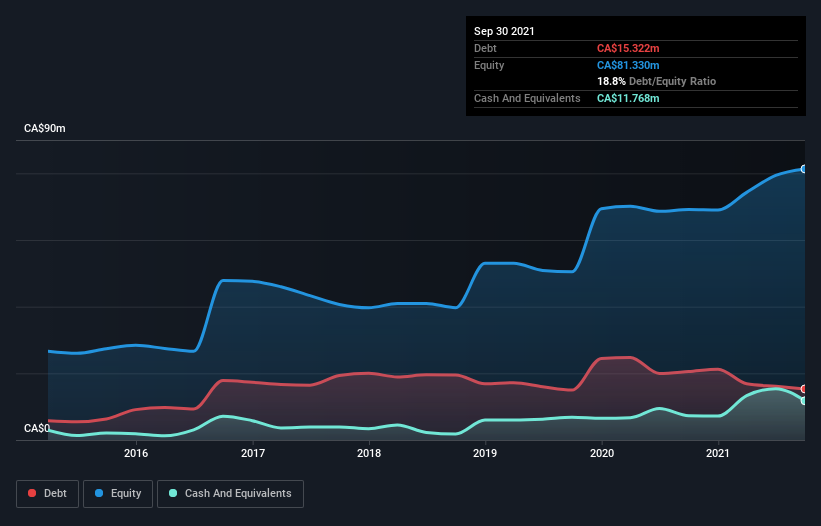The image size is (821, 526).
Task: Select the 2019 x-axis label
Action: coord(485,453)
